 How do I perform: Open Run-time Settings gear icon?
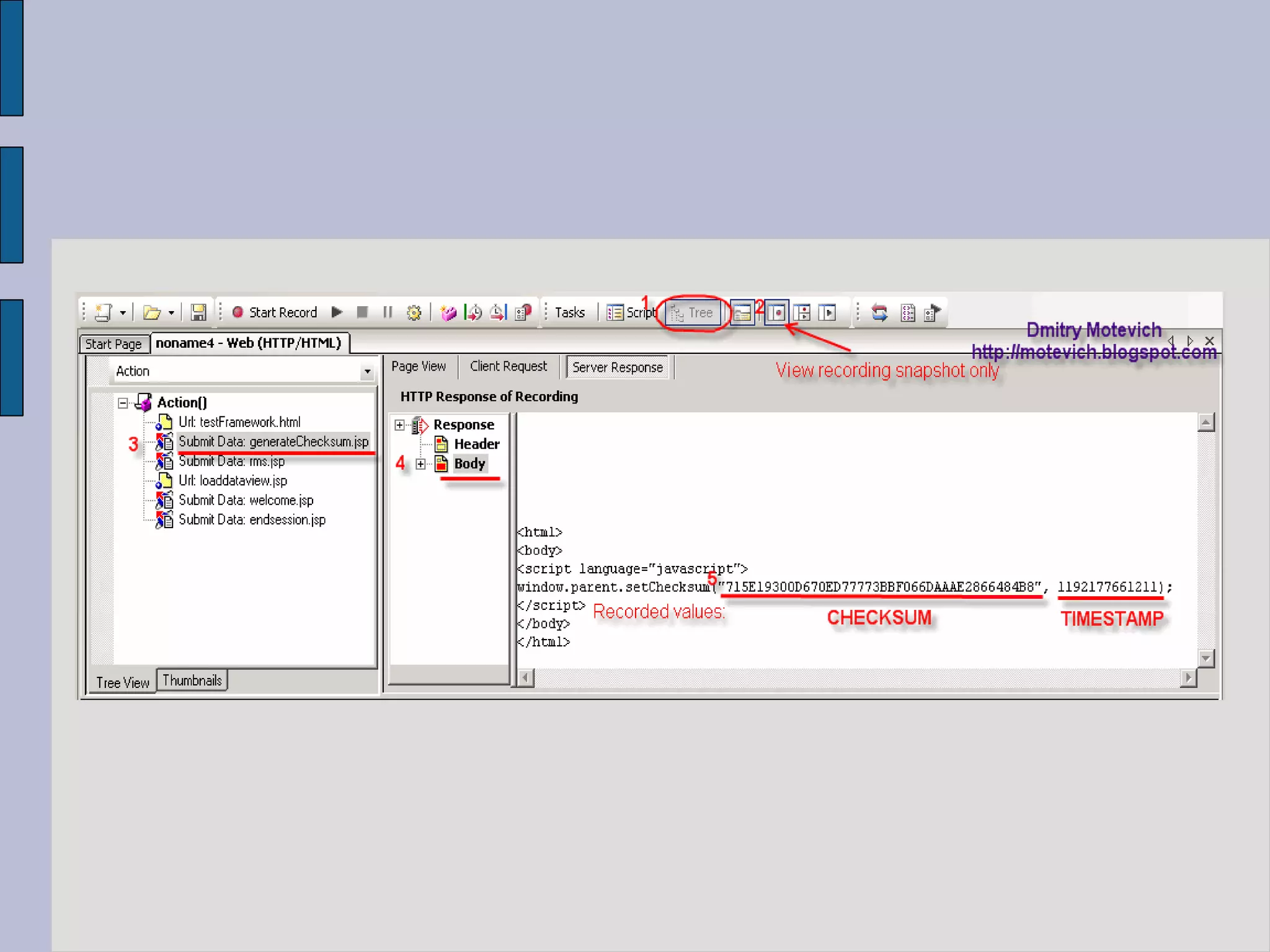coord(414,312)
